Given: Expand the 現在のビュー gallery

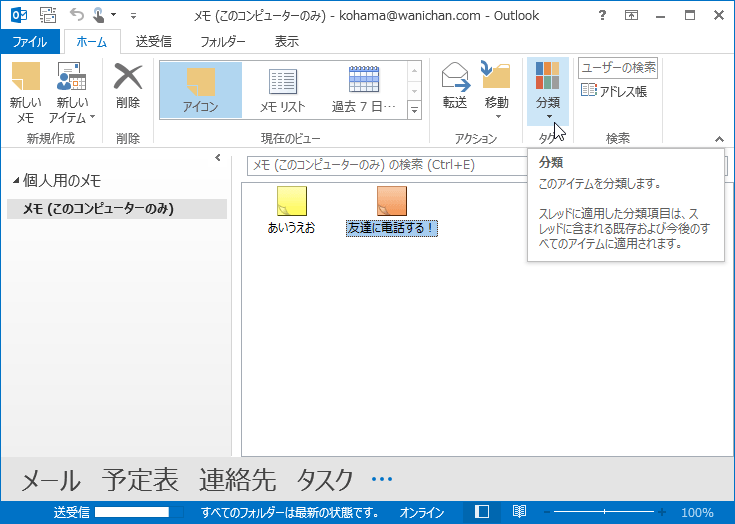Looking at the screenshot, I should pos(414,110).
